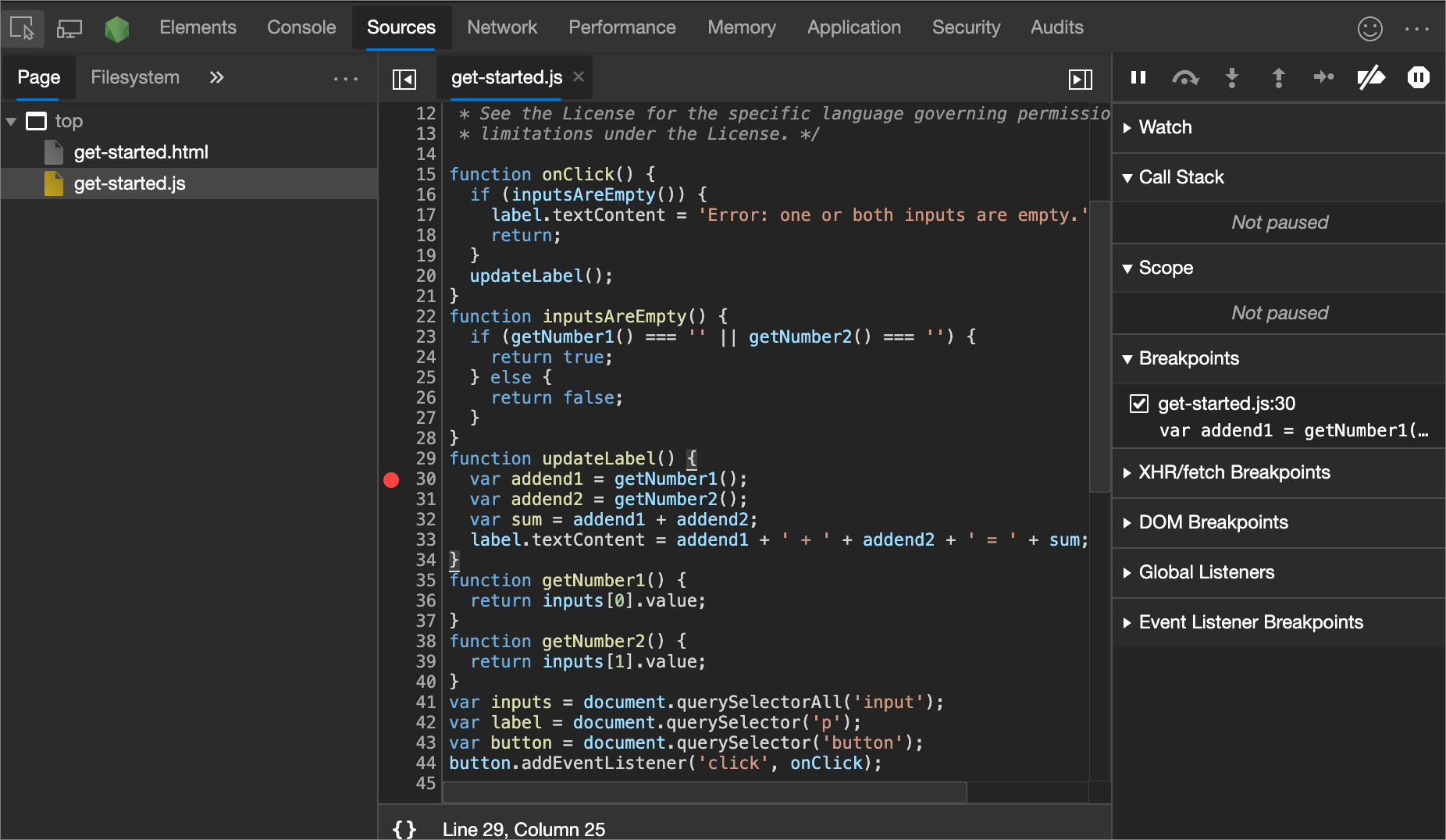Open the DevTools customize ellipsis menu
The image size is (1446, 840).
point(1417,29)
